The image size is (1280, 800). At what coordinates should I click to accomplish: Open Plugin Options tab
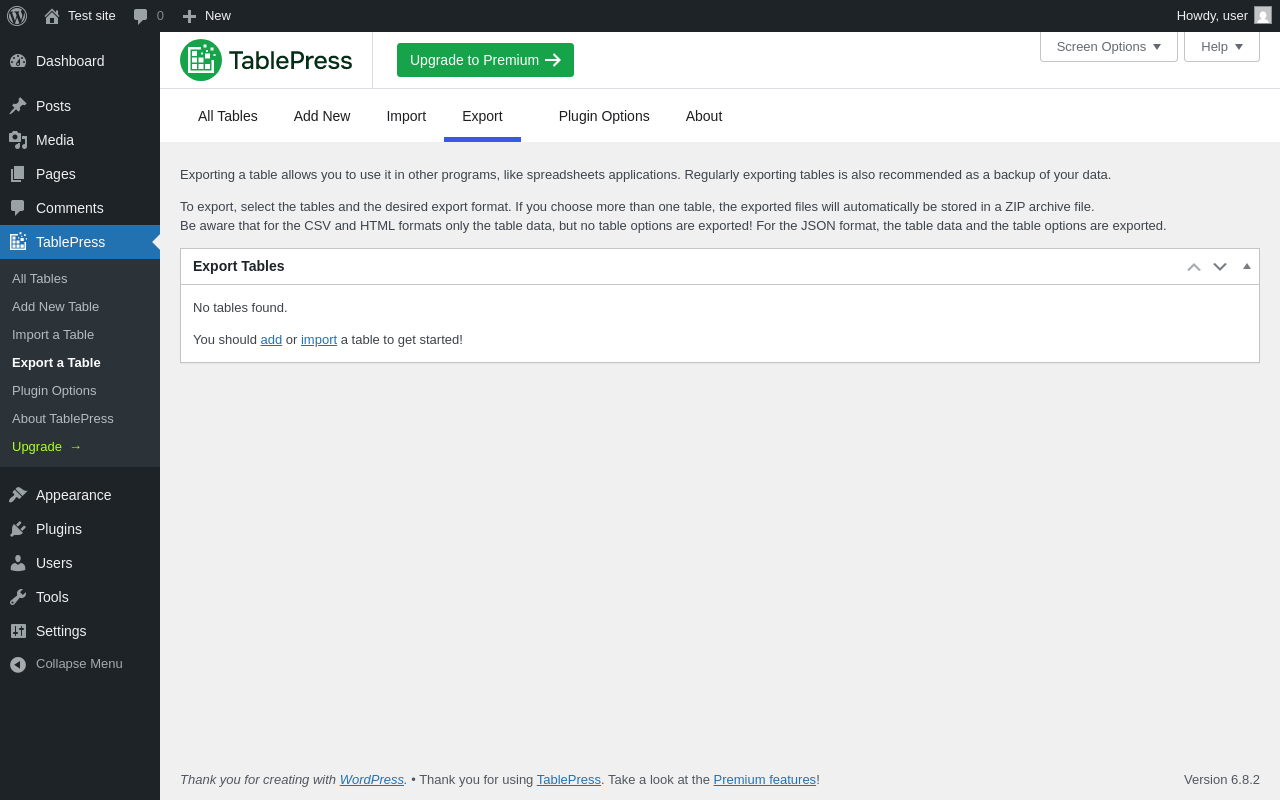(x=604, y=116)
